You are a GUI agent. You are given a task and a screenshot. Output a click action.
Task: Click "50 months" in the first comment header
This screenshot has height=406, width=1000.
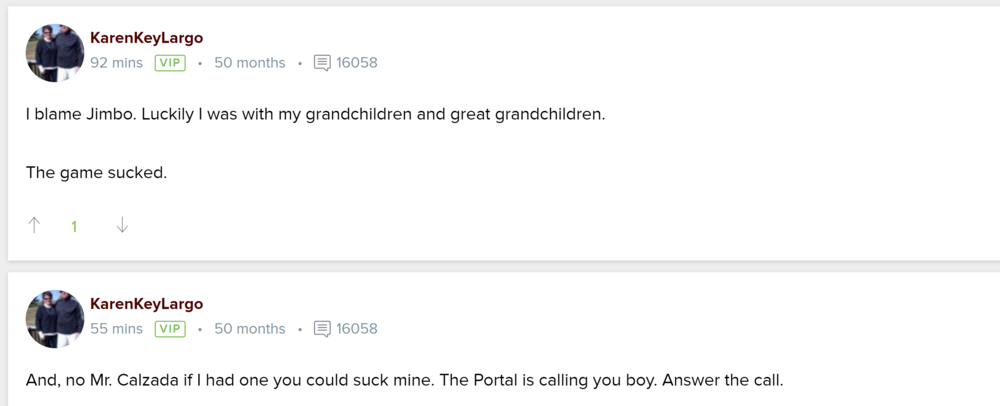[x=249, y=63]
